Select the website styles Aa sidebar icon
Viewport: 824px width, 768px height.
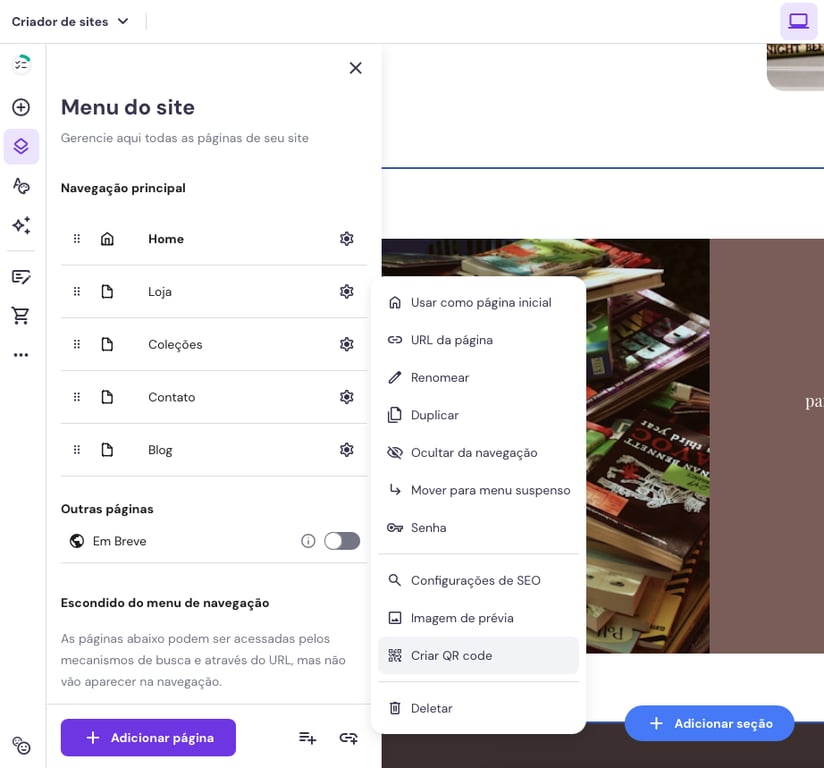click(21, 186)
